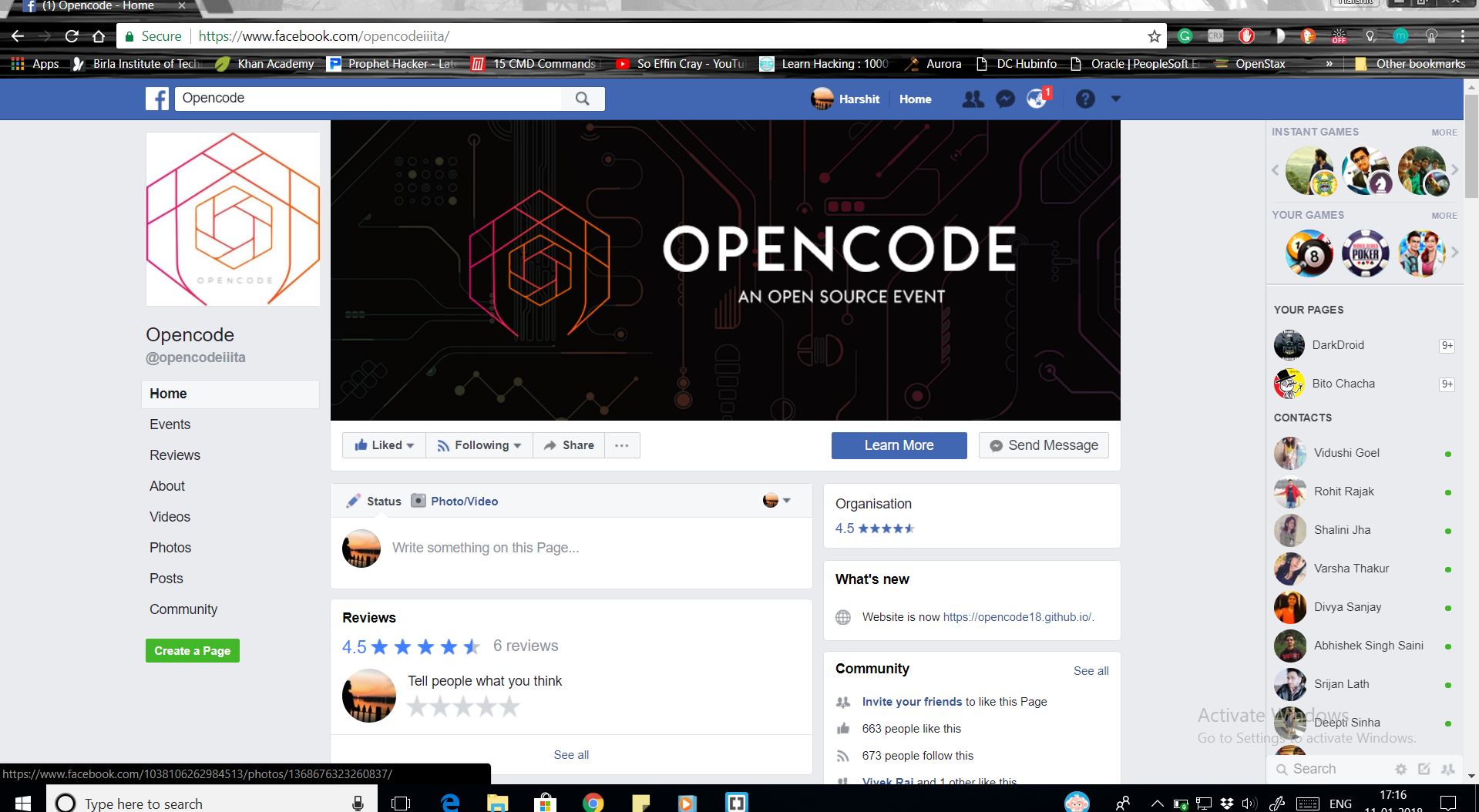Check friend requests via the people icon
Viewport: 1479px width, 812px height.
973,99
